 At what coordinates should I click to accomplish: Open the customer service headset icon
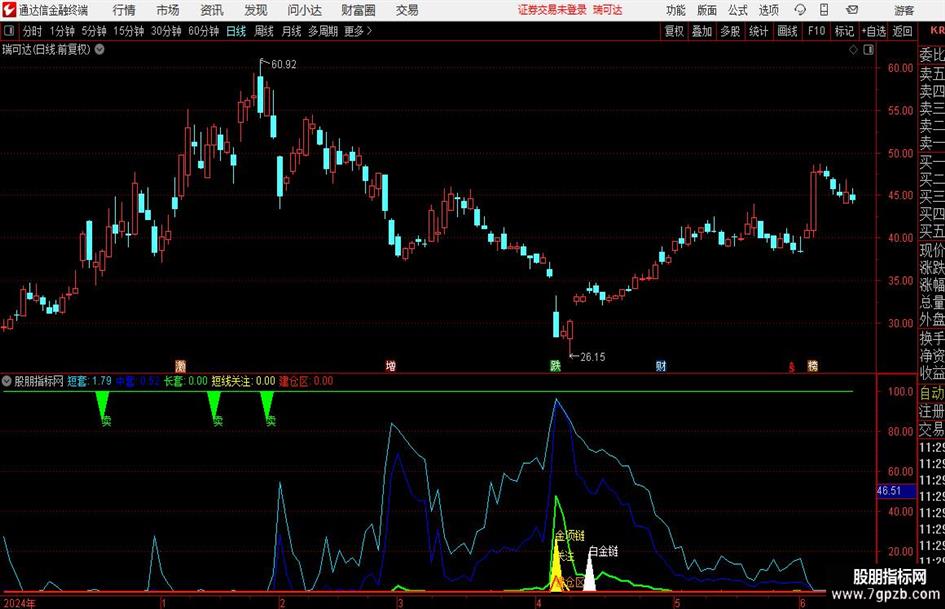click(800, 10)
